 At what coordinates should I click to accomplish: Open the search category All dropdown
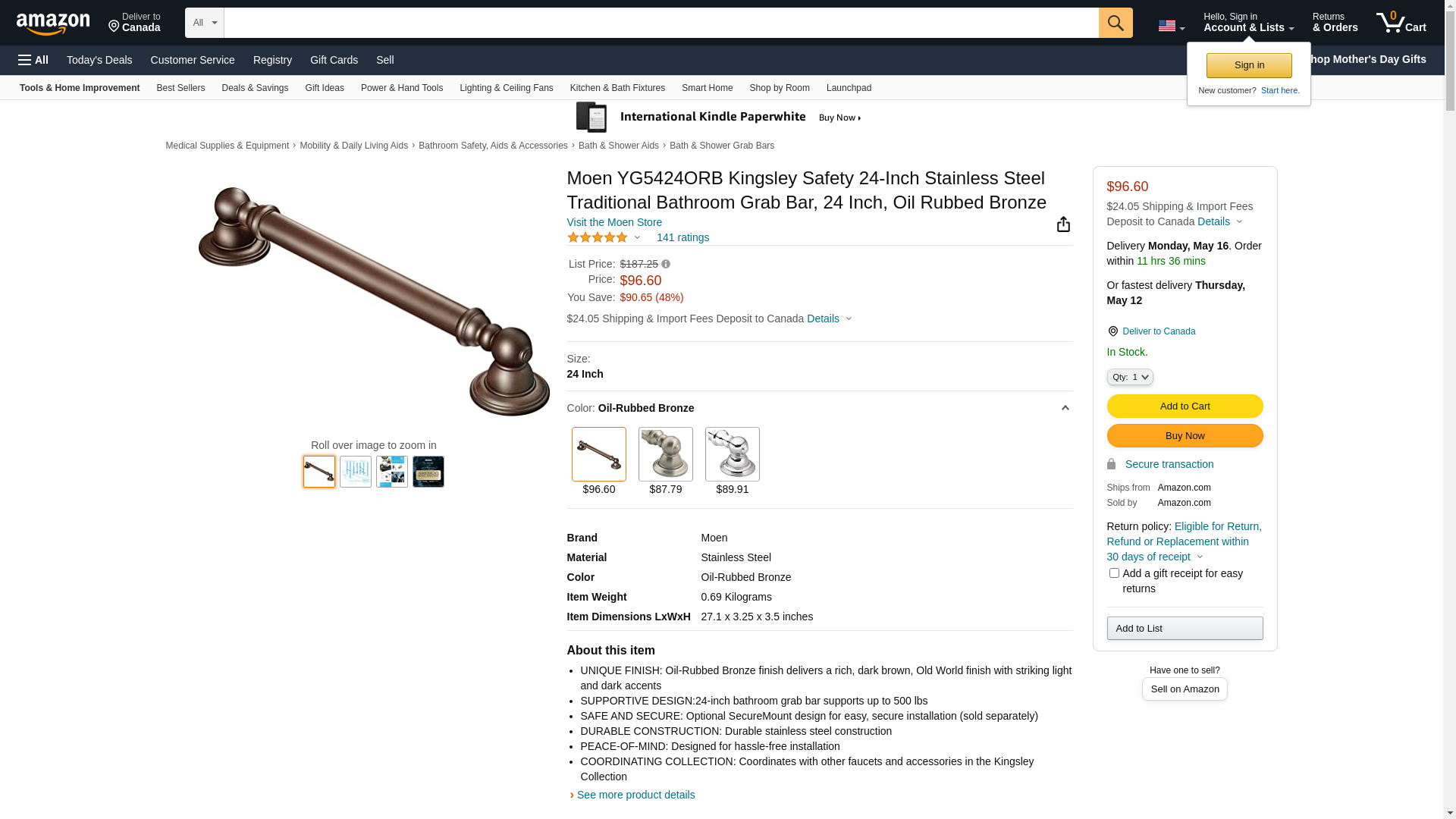point(205,23)
